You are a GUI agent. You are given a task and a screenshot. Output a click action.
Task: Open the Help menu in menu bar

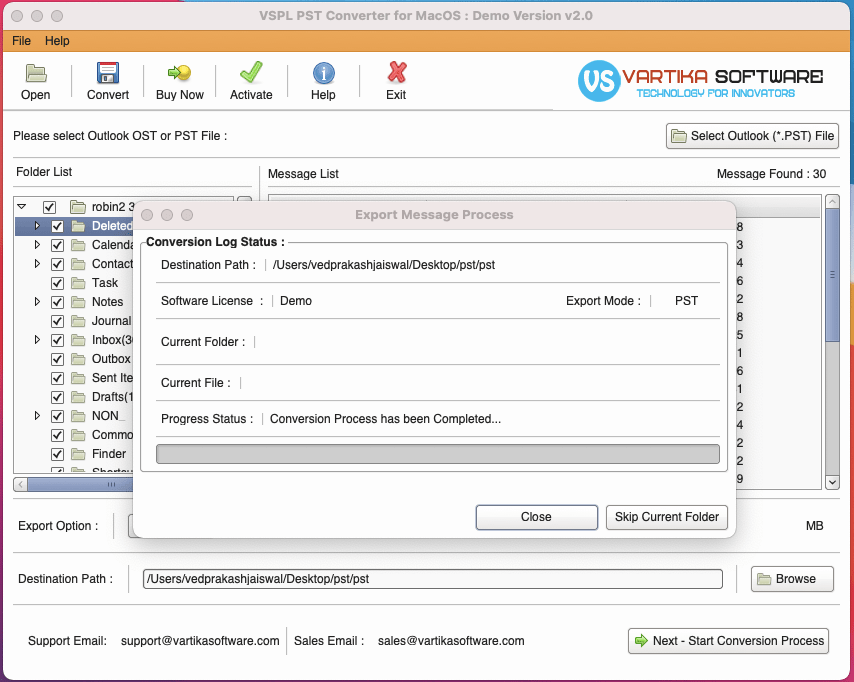point(57,41)
